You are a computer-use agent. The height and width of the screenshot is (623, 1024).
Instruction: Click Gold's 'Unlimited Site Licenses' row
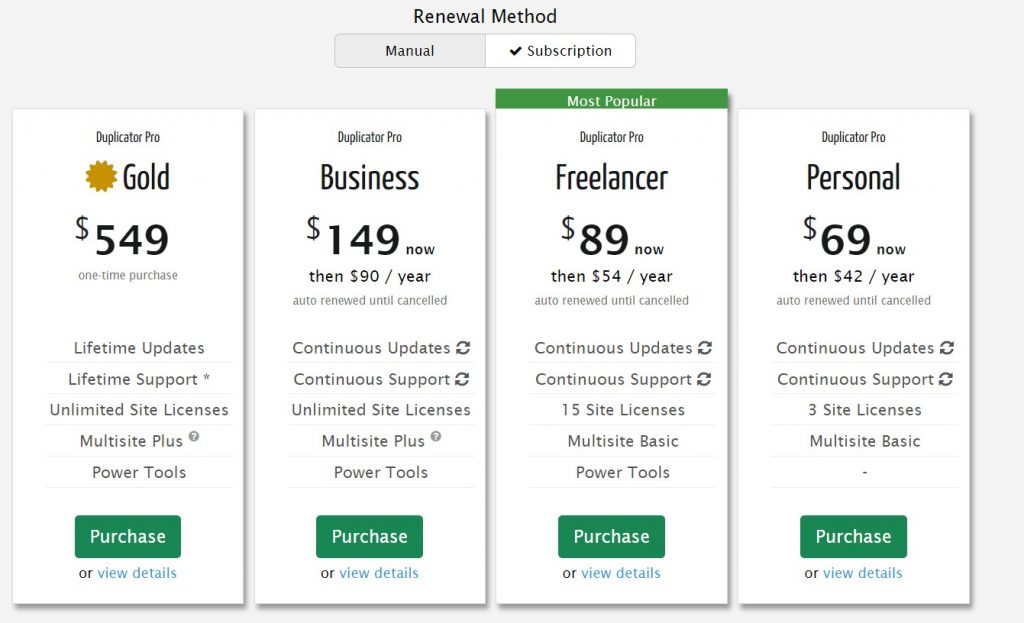click(x=139, y=410)
